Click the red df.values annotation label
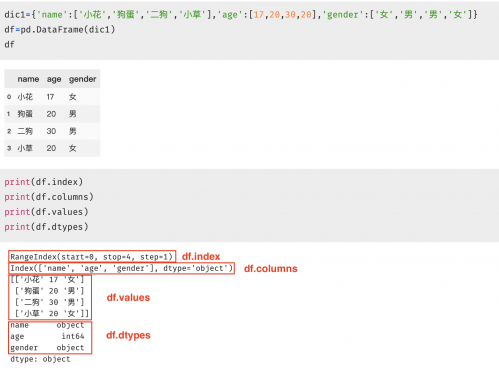Image resolution: width=499 pixels, height=375 pixels. 128,297
